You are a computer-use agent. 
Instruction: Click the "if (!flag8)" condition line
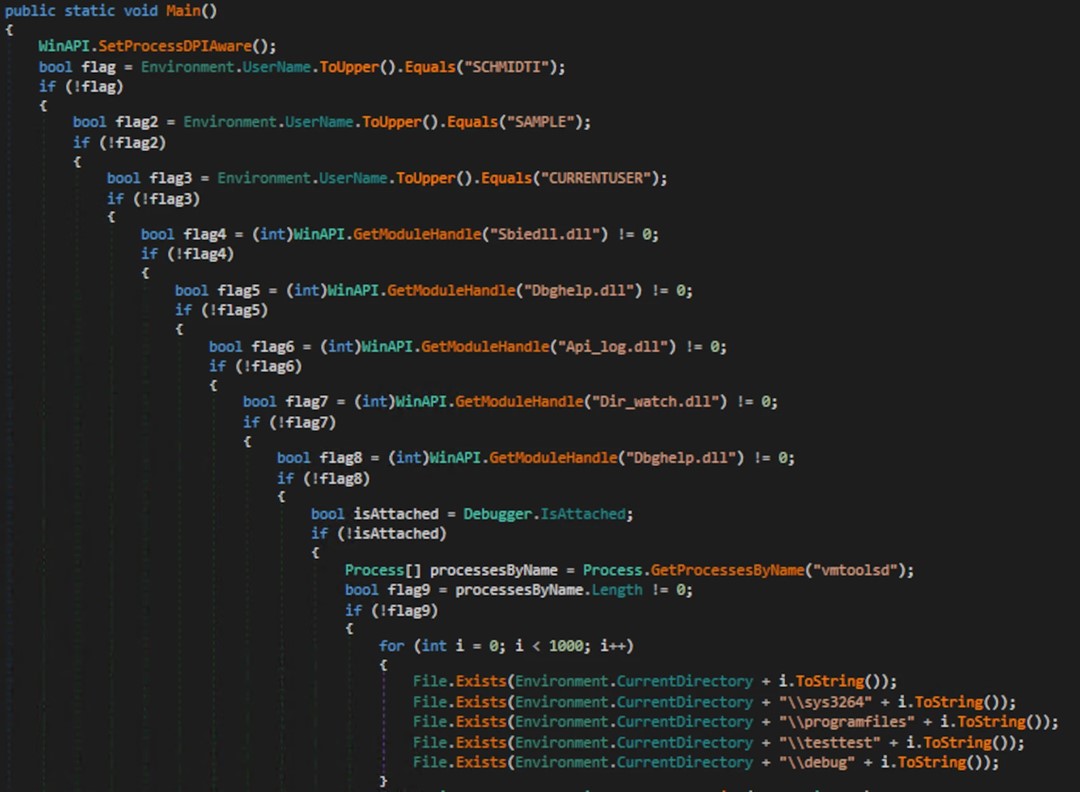(323, 479)
